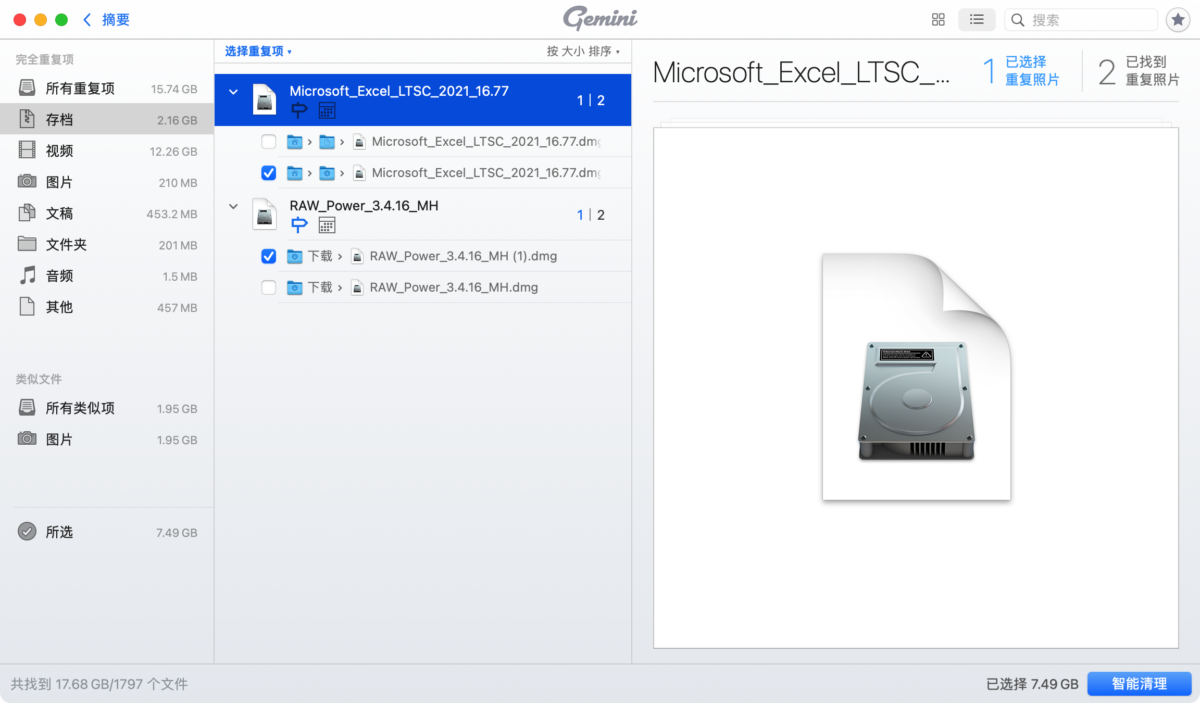Image resolution: width=1200 pixels, height=703 pixels.
Task: Check the first Microsoft_Excel dmg checkbox
Action: coord(268,142)
